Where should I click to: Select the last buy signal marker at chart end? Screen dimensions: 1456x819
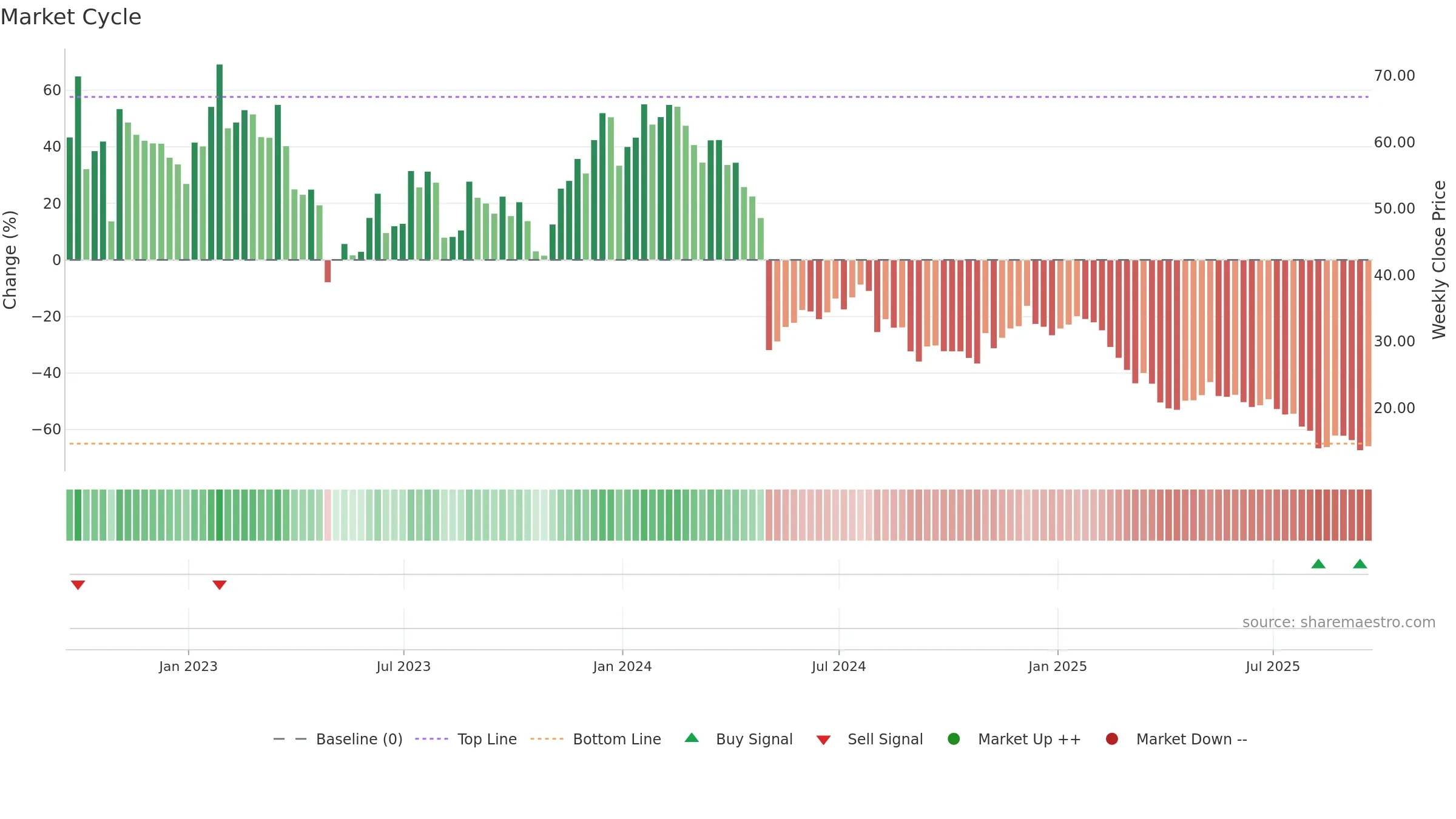point(1360,564)
